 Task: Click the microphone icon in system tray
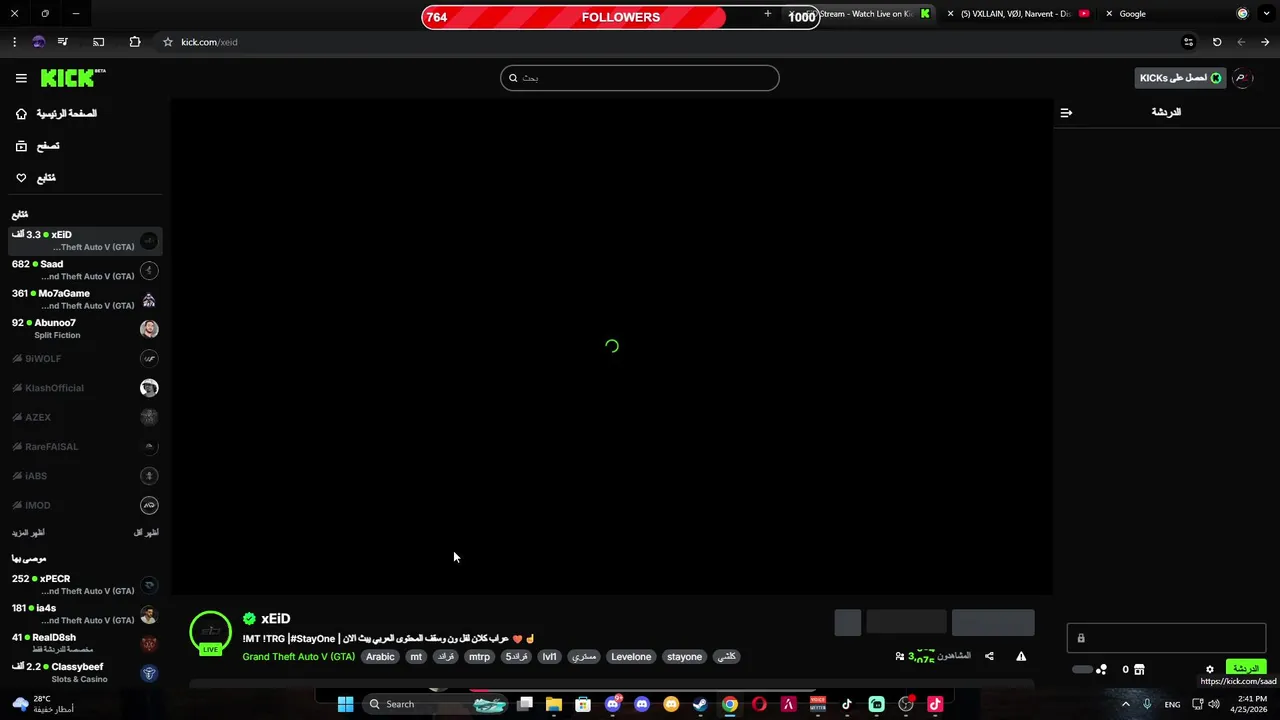tap(1147, 704)
